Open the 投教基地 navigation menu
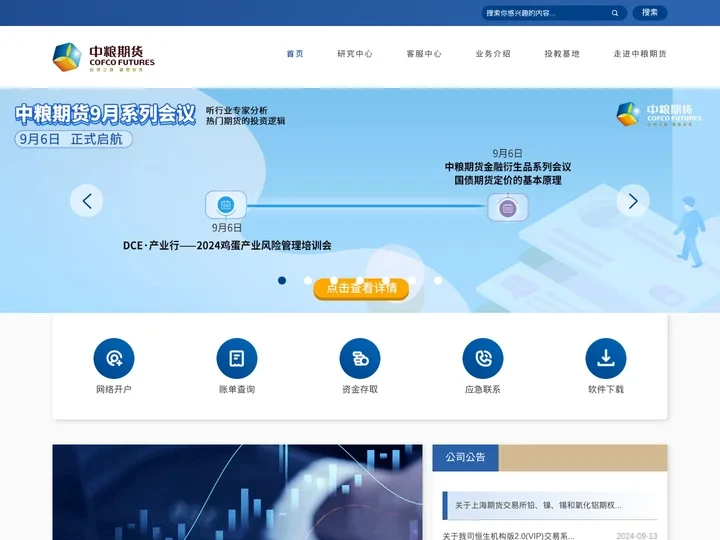This screenshot has width=720, height=540. pyautogui.click(x=562, y=54)
